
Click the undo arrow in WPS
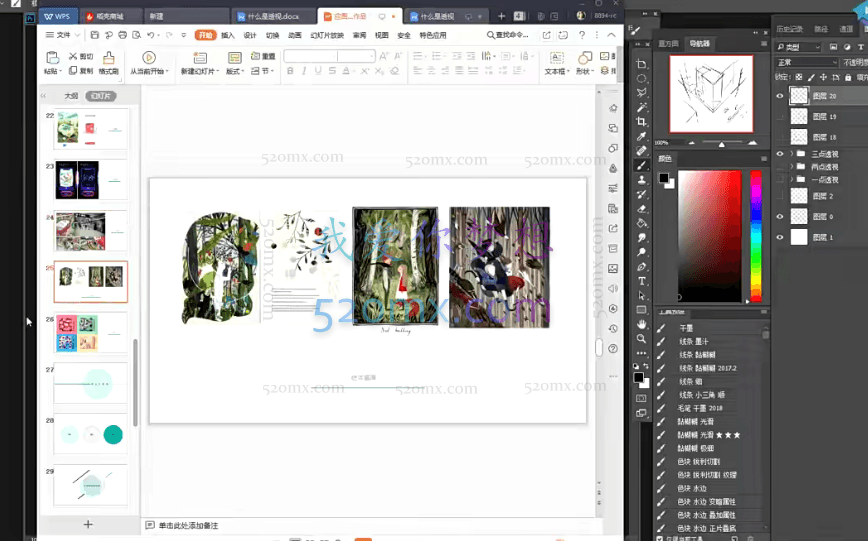coord(151,35)
